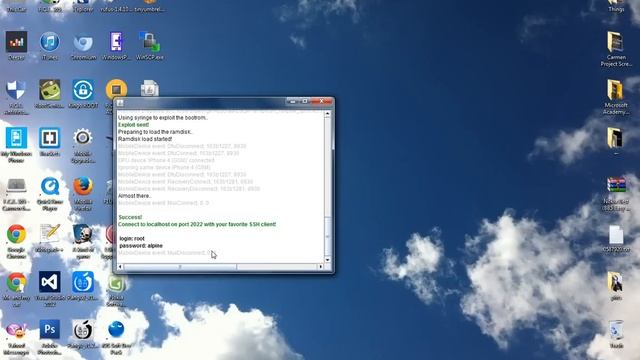This screenshot has height=360, width=640.
Task: Open My Windows Phone app icon
Action: click(x=16, y=138)
